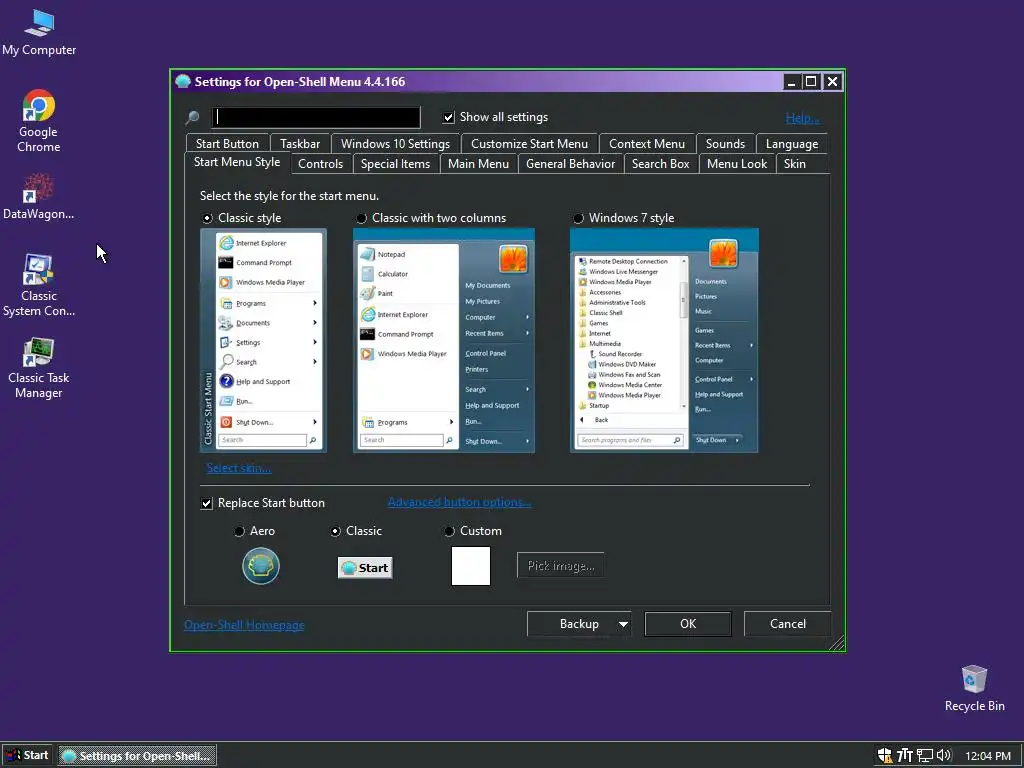Click the network tray icon

point(925,756)
